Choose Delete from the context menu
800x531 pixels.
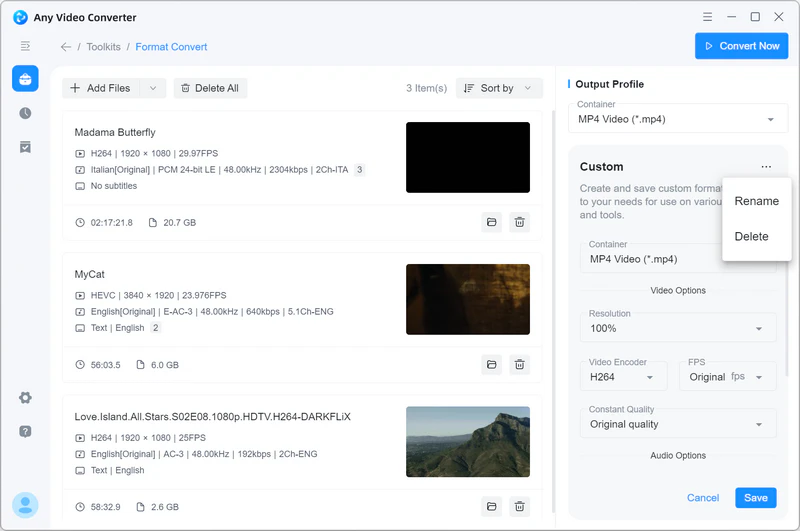pos(751,237)
